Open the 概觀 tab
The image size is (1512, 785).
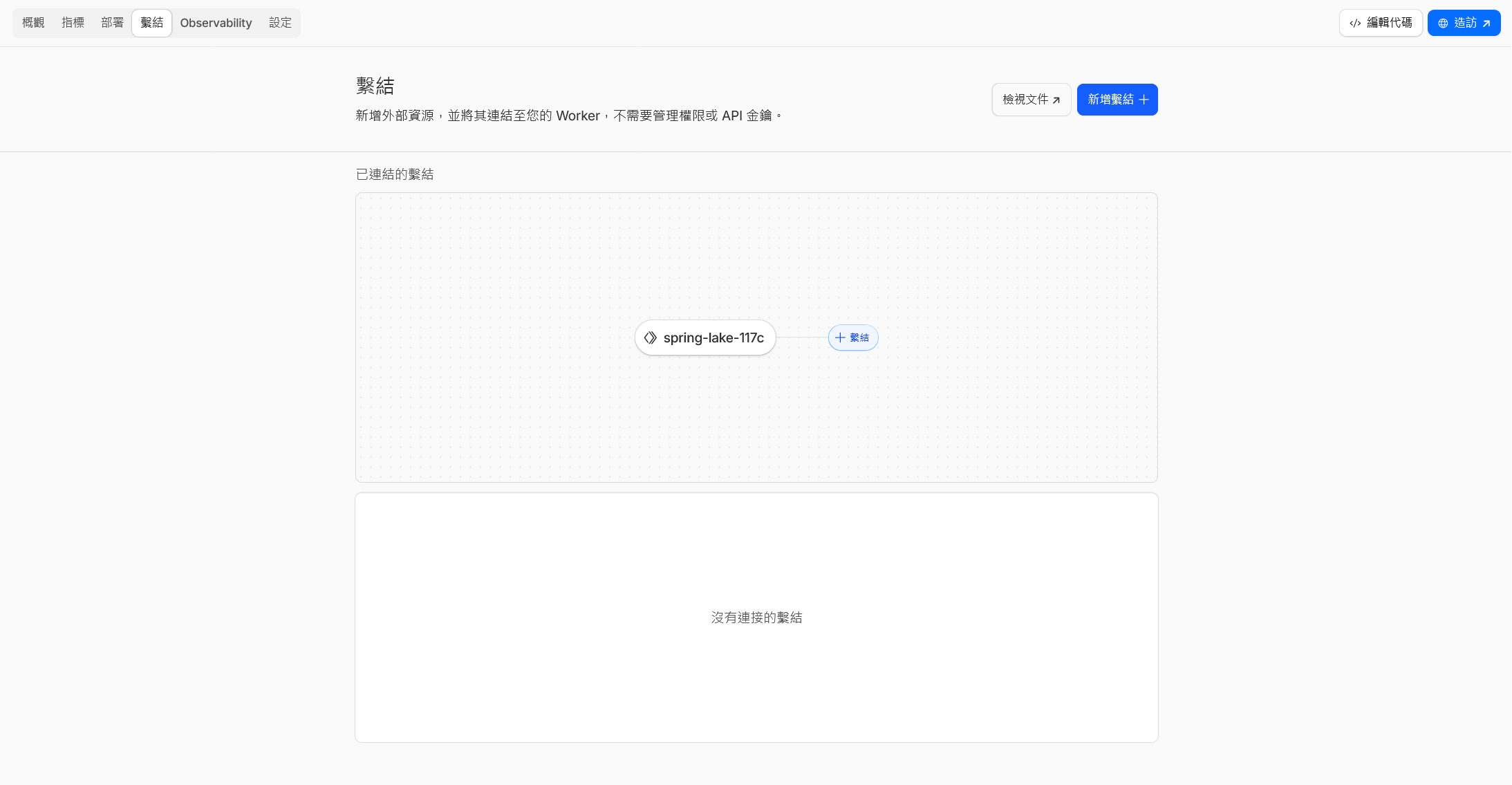click(33, 23)
